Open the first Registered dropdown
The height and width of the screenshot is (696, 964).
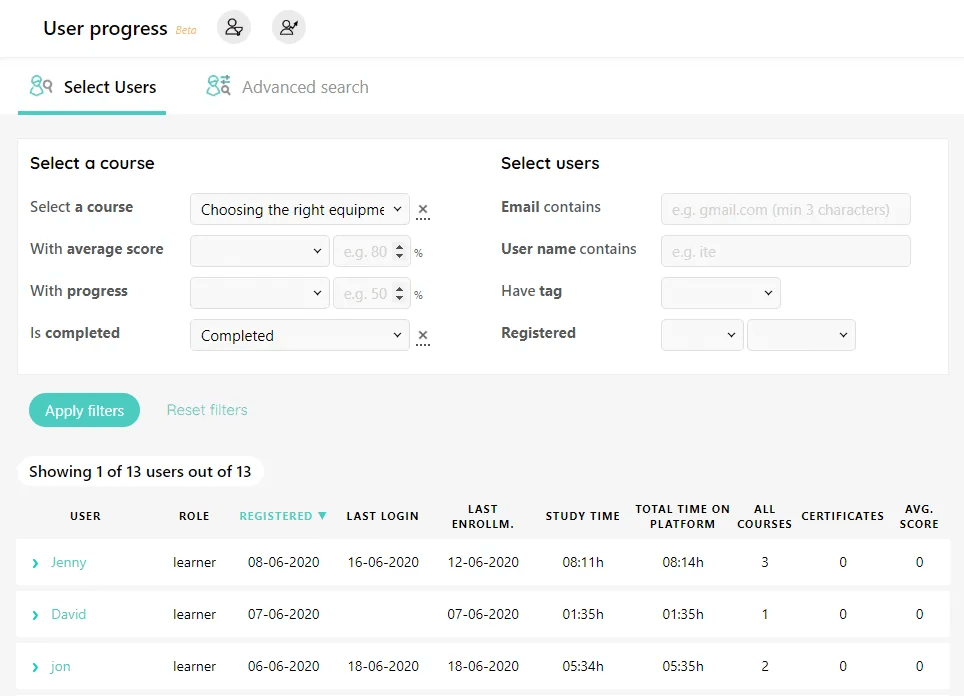tap(702, 335)
